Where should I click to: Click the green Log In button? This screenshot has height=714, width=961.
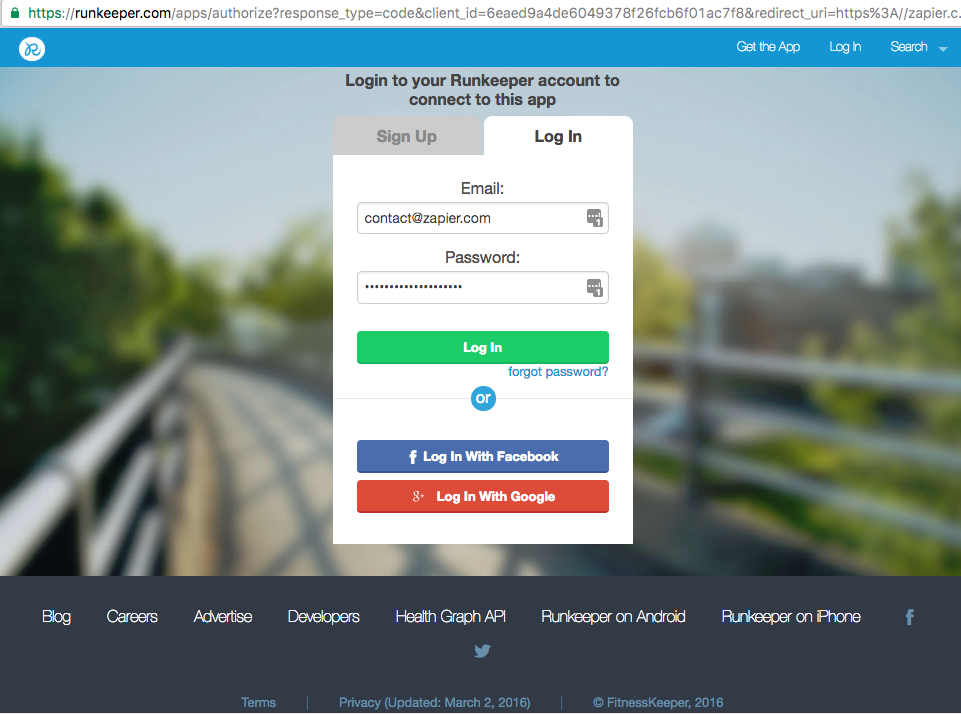click(x=482, y=348)
